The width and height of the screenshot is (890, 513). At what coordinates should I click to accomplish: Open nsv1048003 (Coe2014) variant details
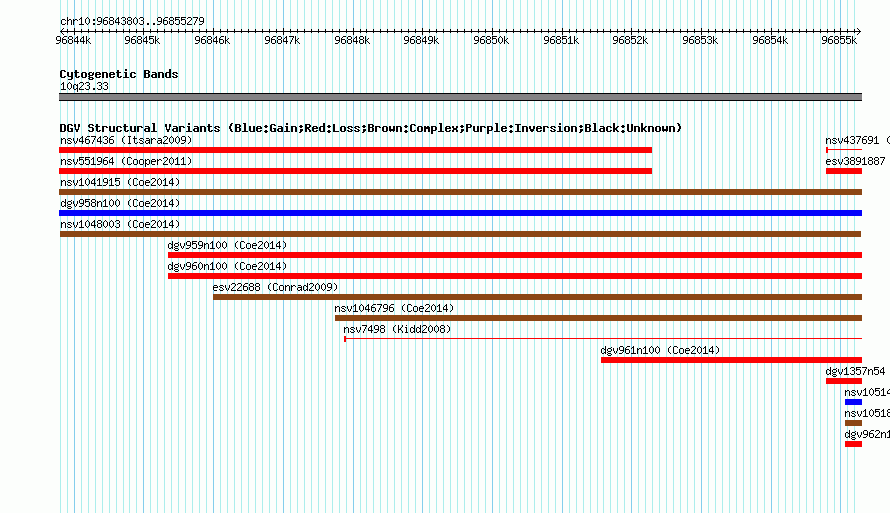120,224
